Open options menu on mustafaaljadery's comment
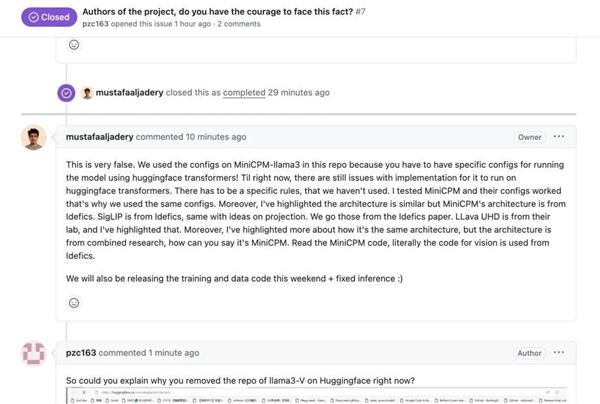Screen dimensions: 600x404 (x=559, y=137)
